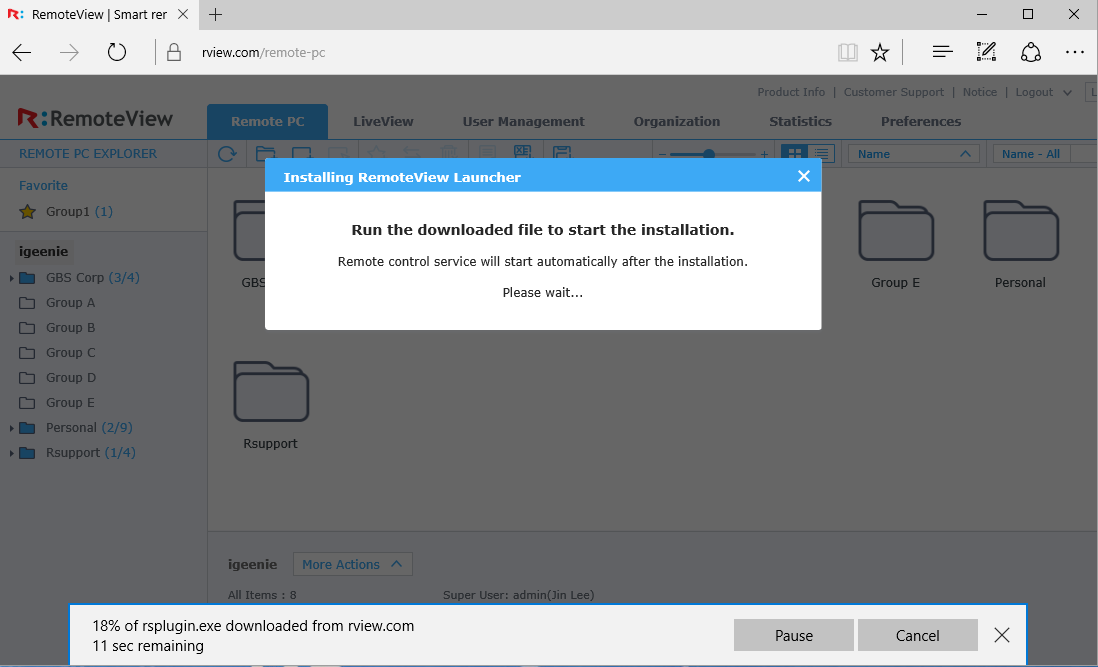Expand the Personal tree node
The width and height of the screenshot is (1098, 667).
pos(11,428)
